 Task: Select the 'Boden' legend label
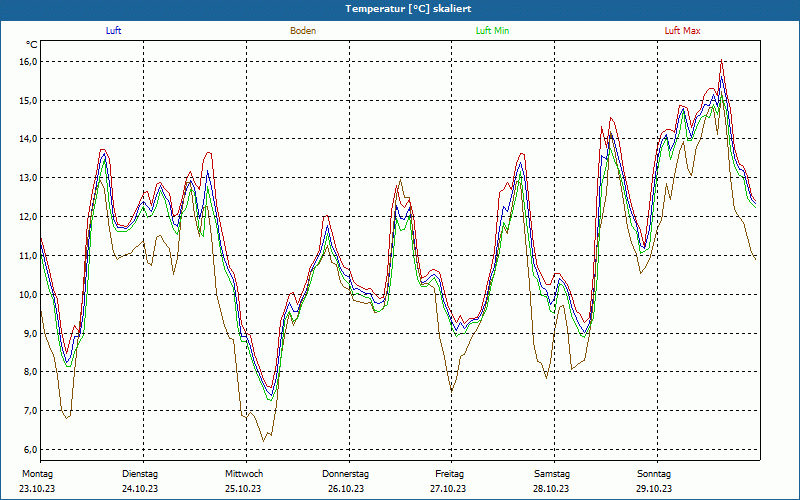(x=303, y=31)
